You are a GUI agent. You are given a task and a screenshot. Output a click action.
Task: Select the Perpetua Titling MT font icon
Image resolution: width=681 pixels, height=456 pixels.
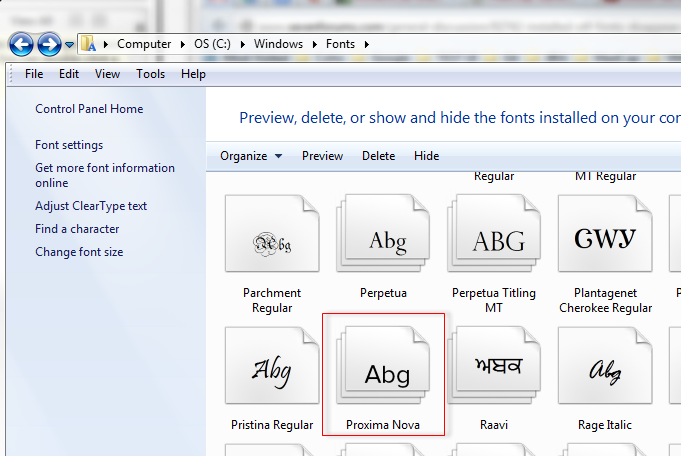[494, 234]
